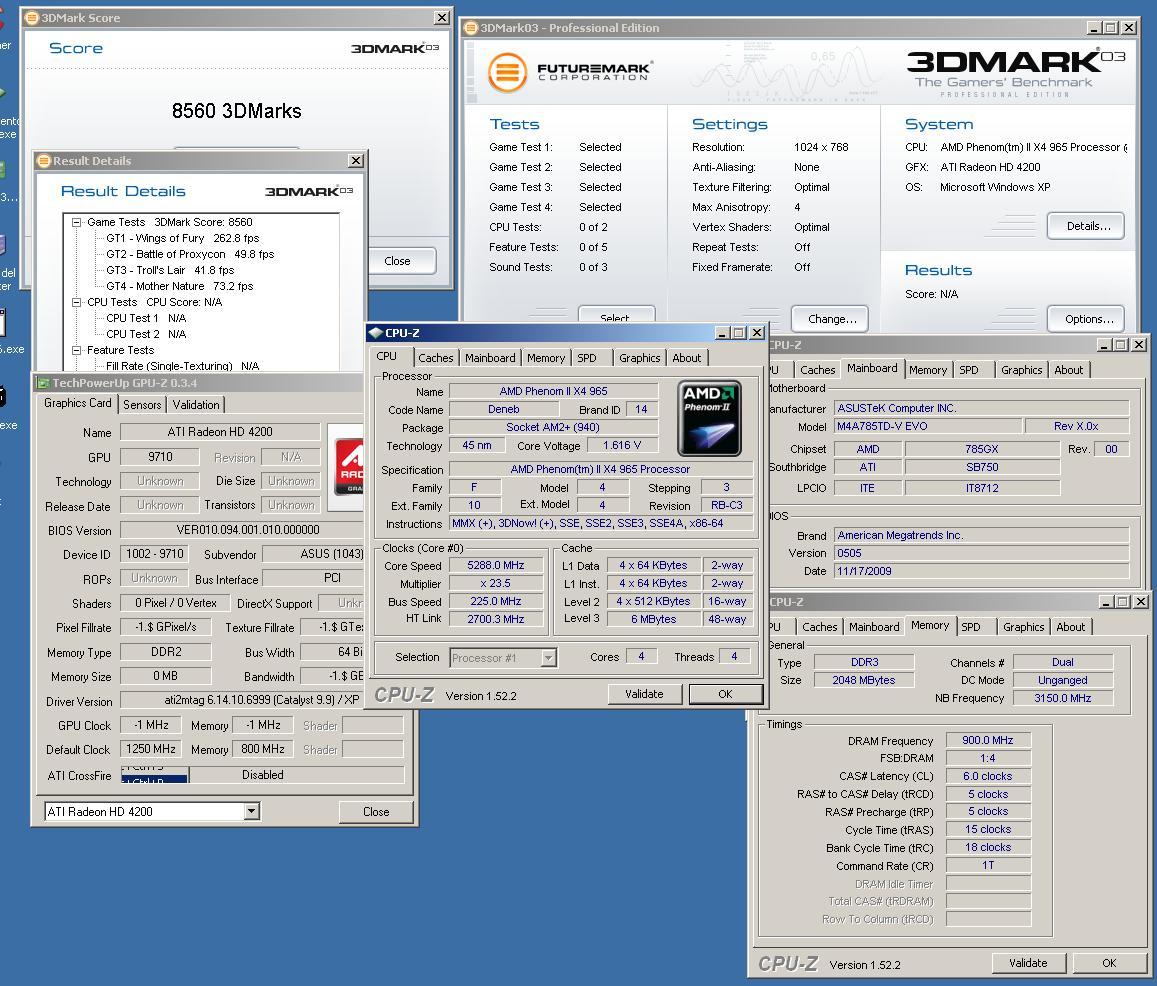Click Validate in the front CPU-Z window
This screenshot has height=986, width=1157.
pyautogui.click(x=644, y=694)
